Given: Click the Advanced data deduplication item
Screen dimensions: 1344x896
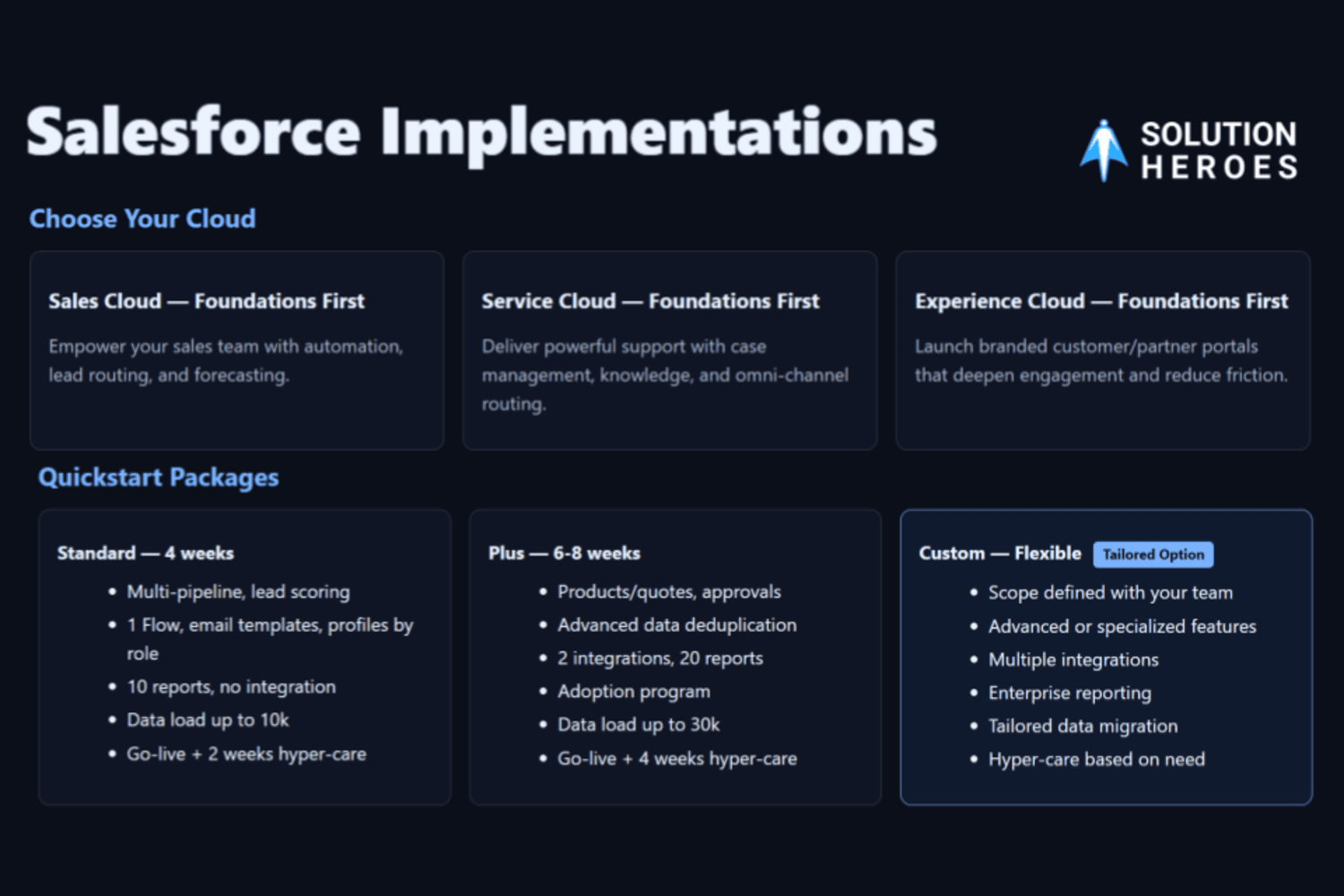Looking at the screenshot, I should pos(676,625).
